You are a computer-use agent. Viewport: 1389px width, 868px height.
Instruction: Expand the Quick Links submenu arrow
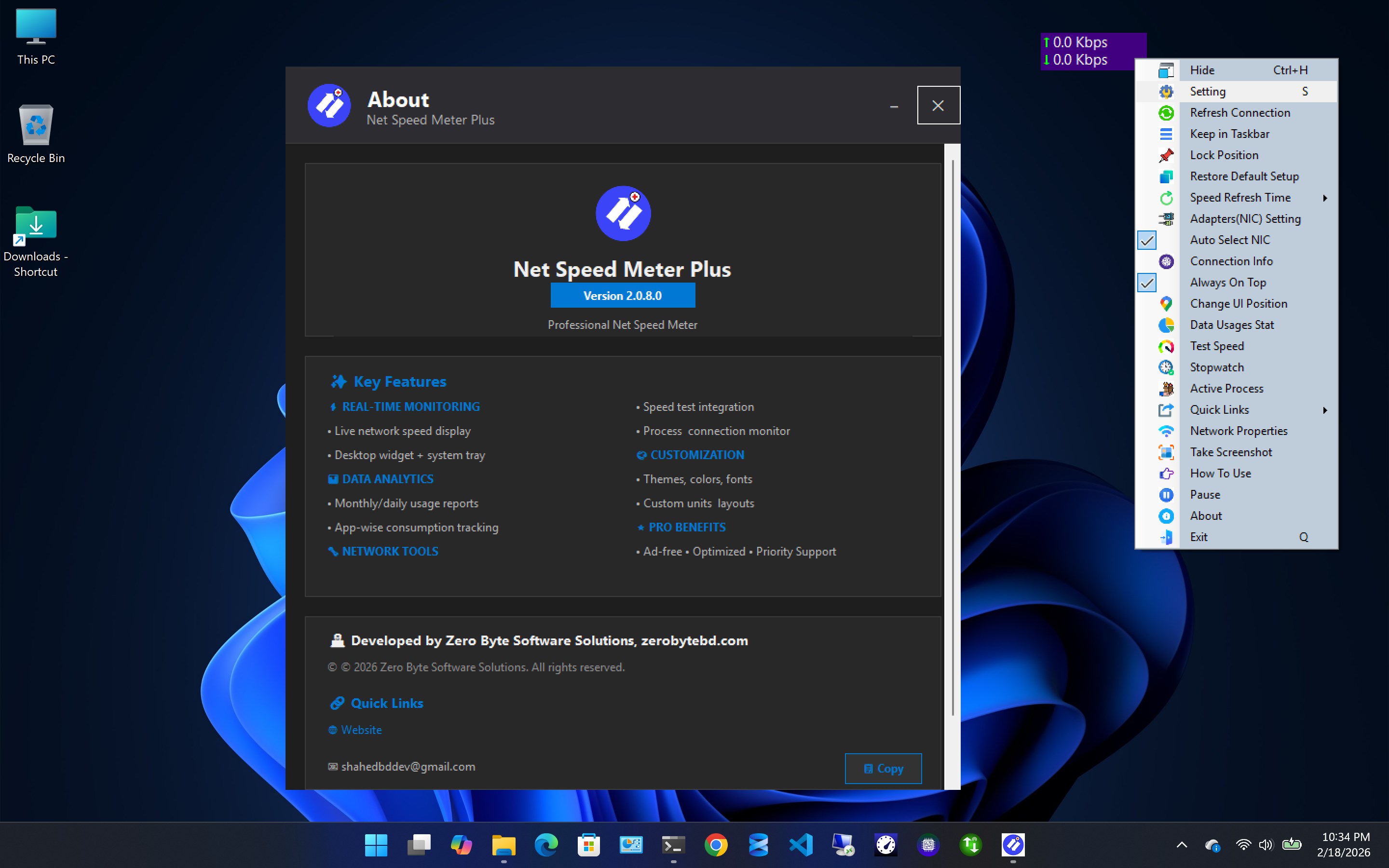pyautogui.click(x=1325, y=410)
